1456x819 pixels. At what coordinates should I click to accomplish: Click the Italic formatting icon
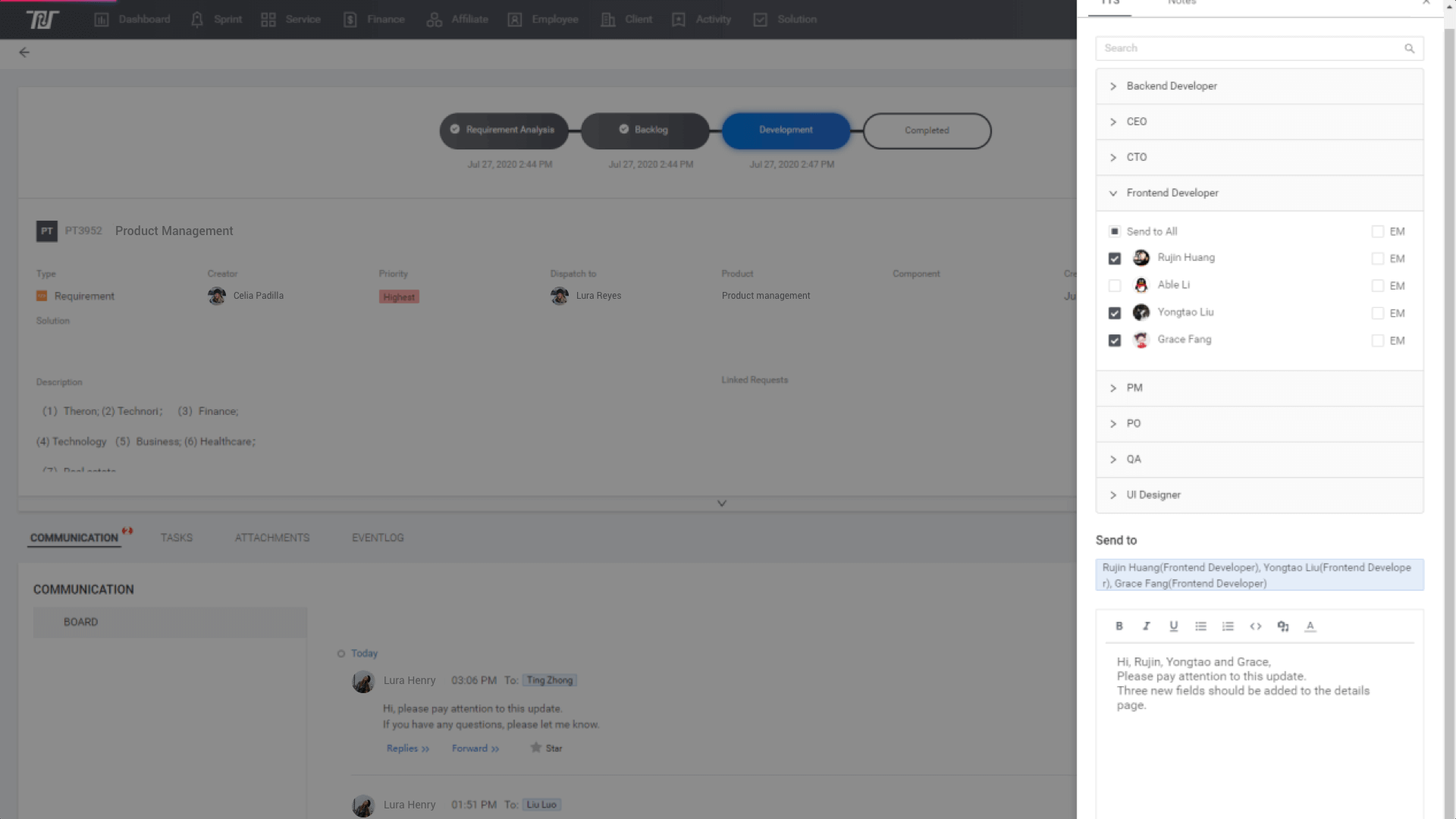[1147, 626]
